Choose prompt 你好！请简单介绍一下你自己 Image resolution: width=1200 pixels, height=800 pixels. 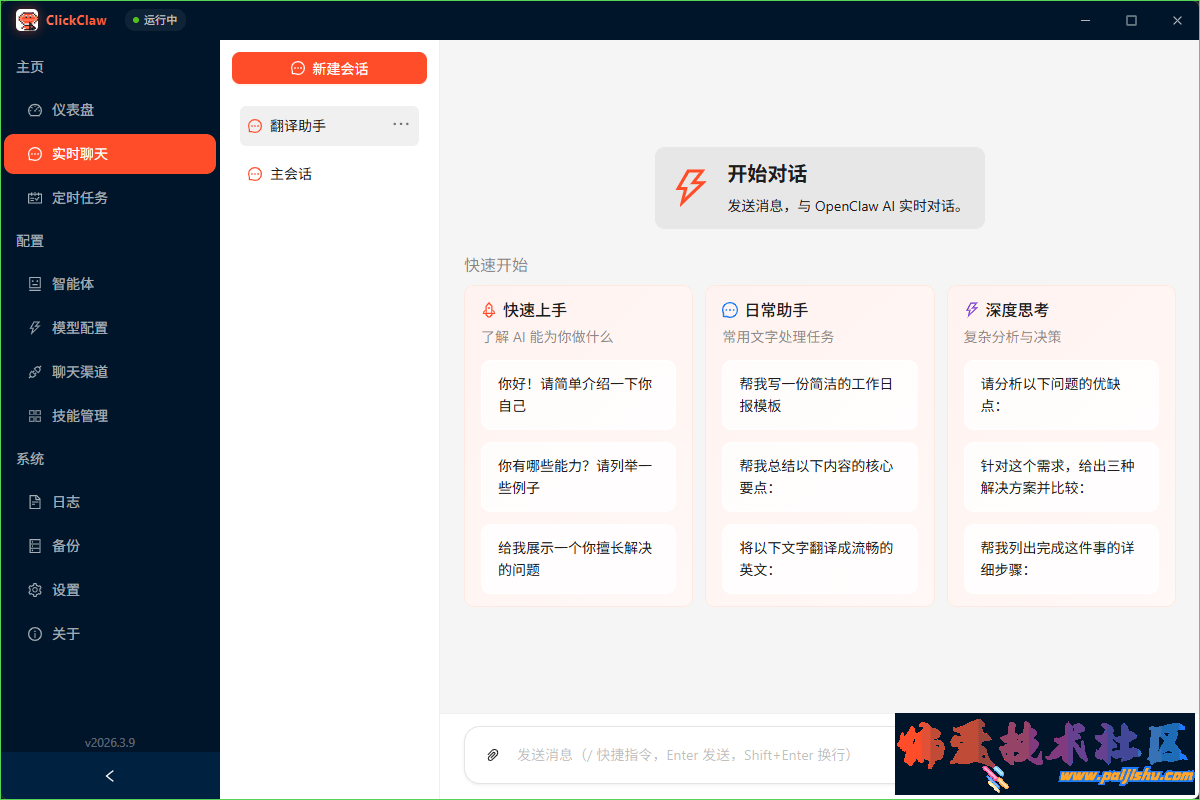click(x=578, y=395)
